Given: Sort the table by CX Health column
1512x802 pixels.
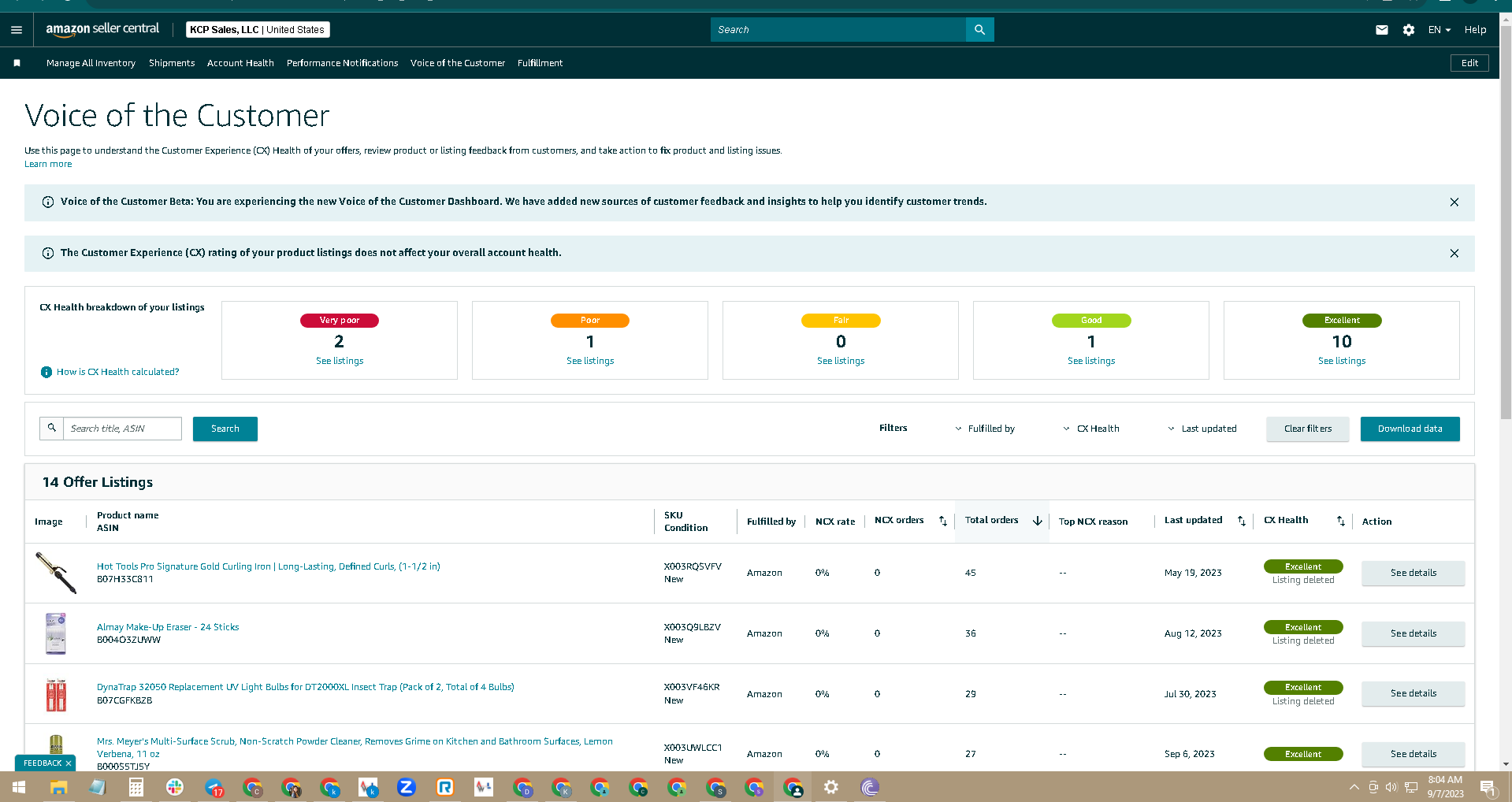Looking at the screenshot, I should (1341, 522).
